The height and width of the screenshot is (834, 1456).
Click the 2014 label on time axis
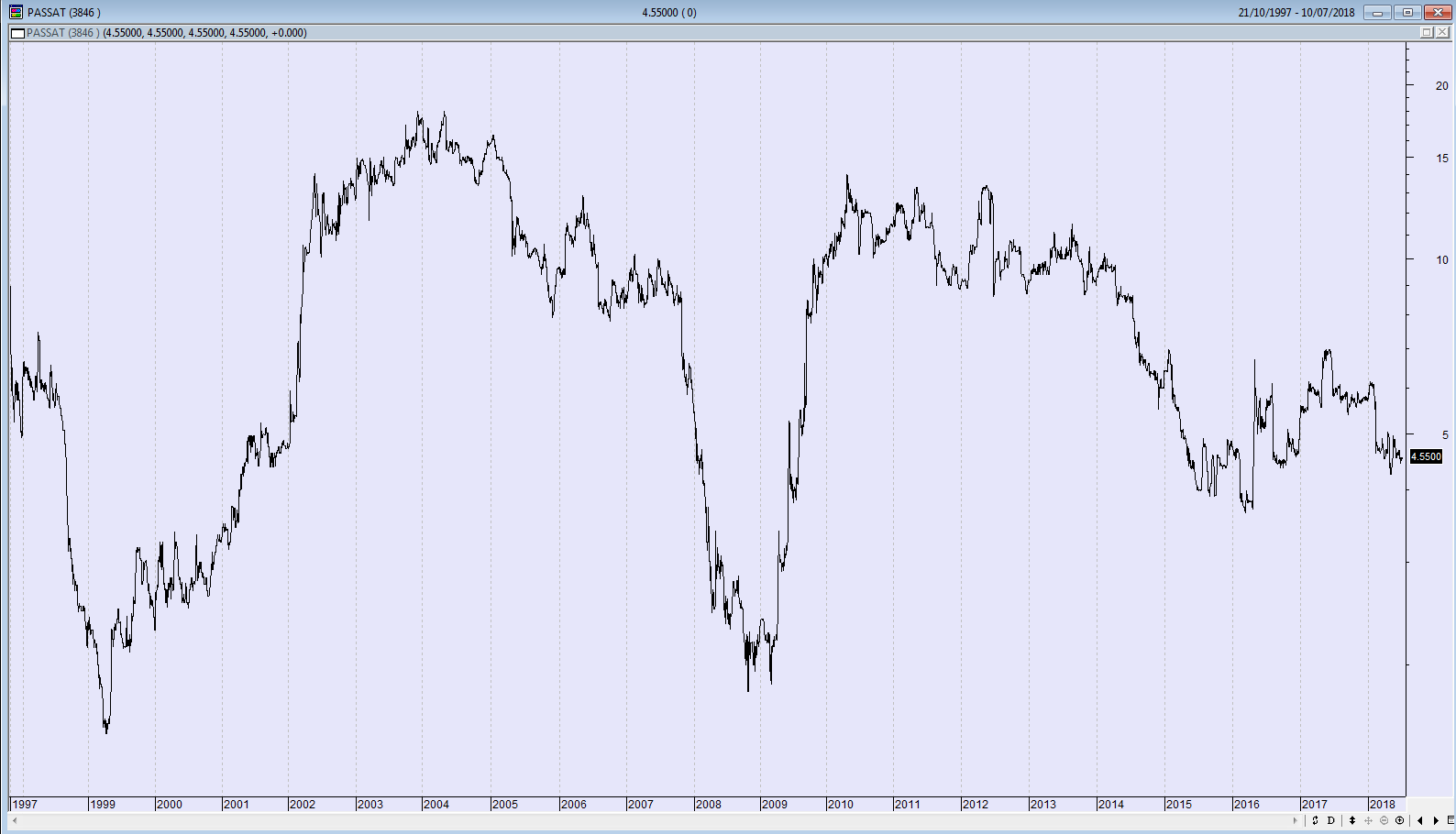click(1111, 805)
